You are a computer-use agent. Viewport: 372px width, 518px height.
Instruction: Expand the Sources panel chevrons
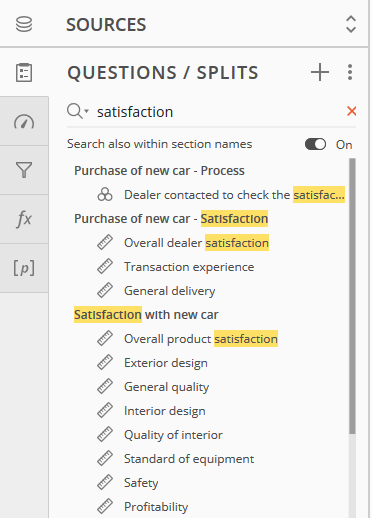[x=351, y=24]
